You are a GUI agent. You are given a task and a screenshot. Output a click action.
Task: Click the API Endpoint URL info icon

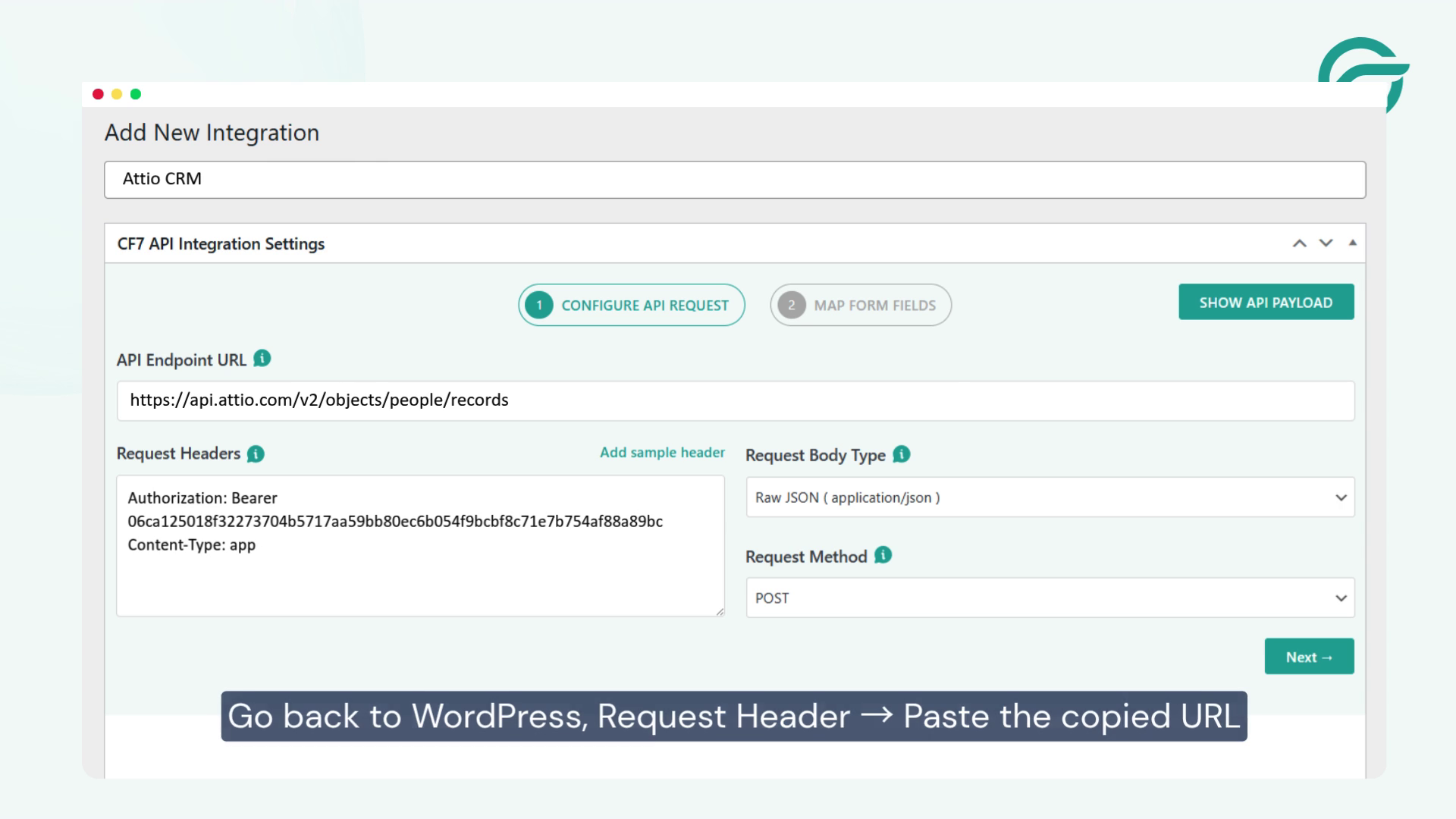[262, 359]
